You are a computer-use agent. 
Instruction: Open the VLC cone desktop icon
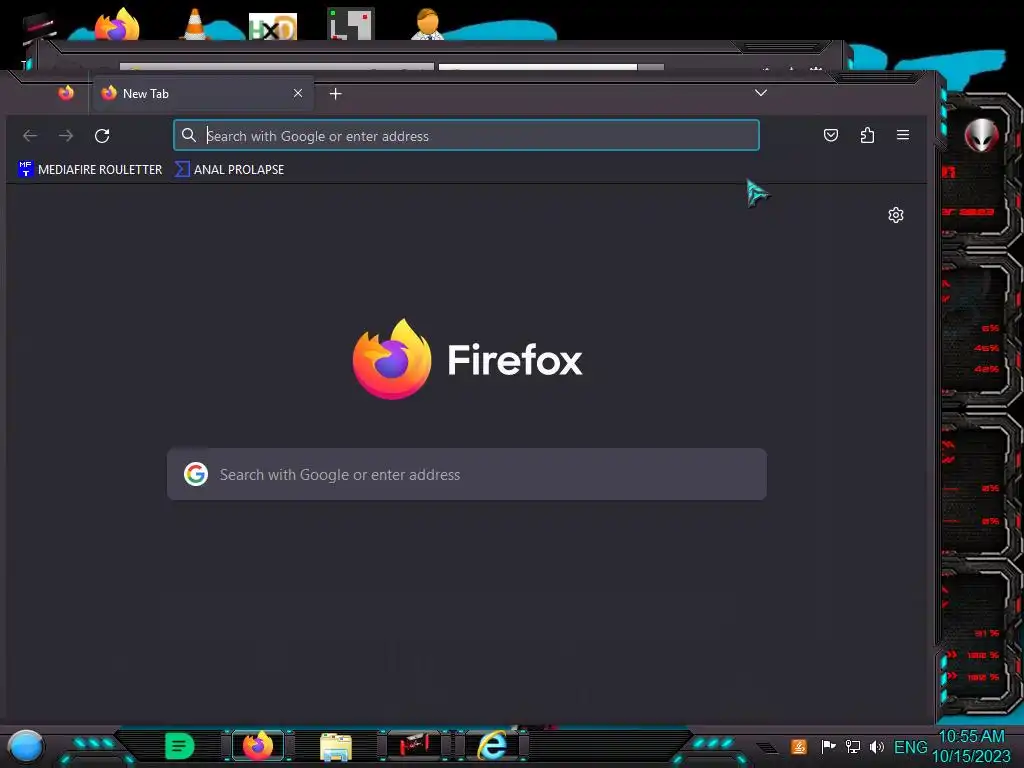click(195, 24)
